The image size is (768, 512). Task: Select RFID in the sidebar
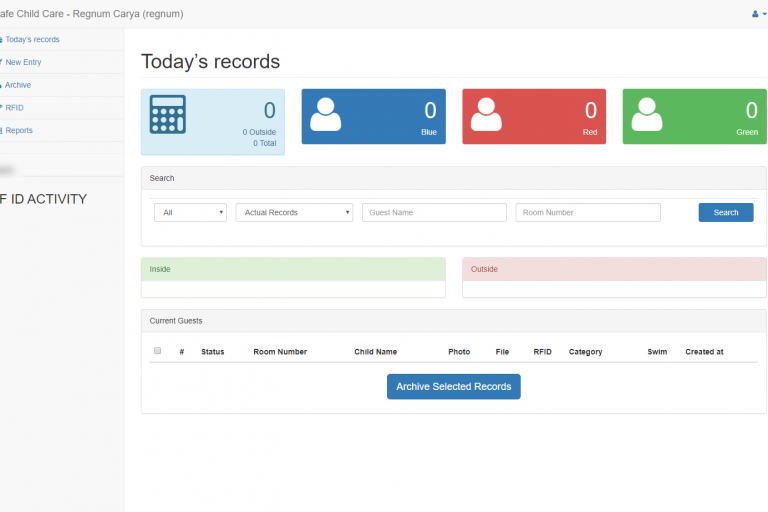(x=15, y=107)
